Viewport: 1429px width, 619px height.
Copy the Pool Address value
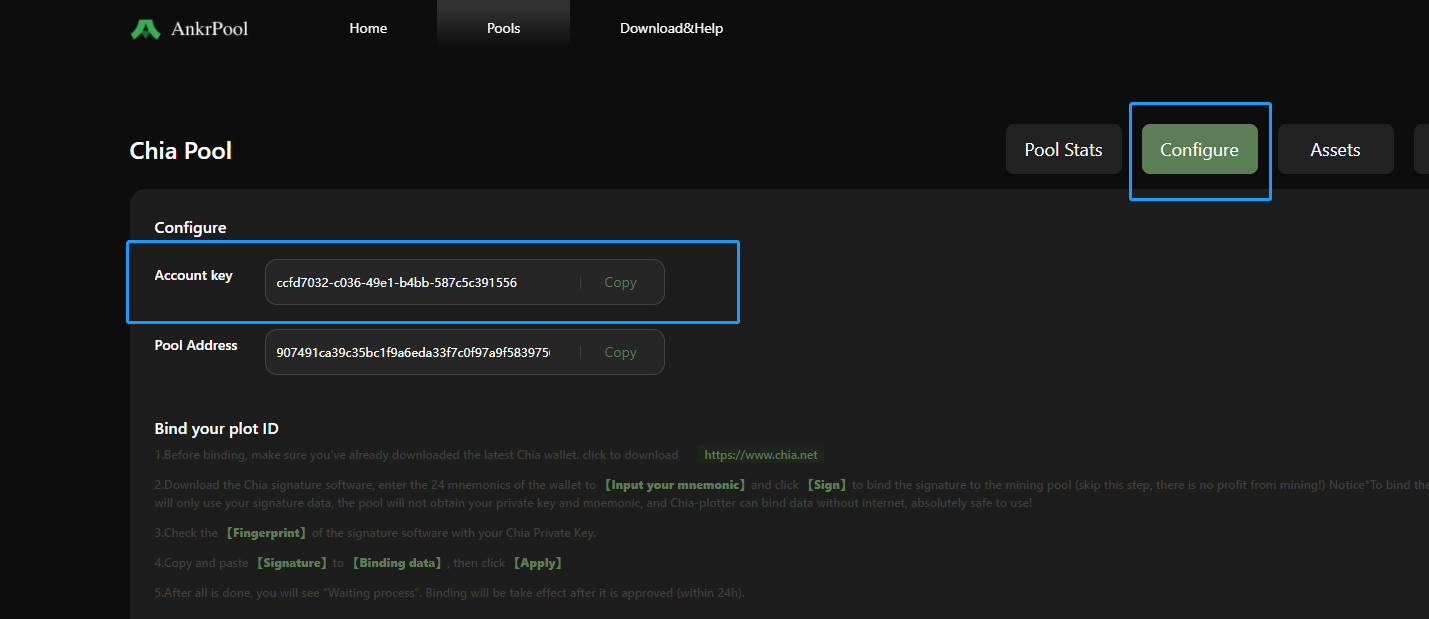pyautogui.click(x=620, y=353)
